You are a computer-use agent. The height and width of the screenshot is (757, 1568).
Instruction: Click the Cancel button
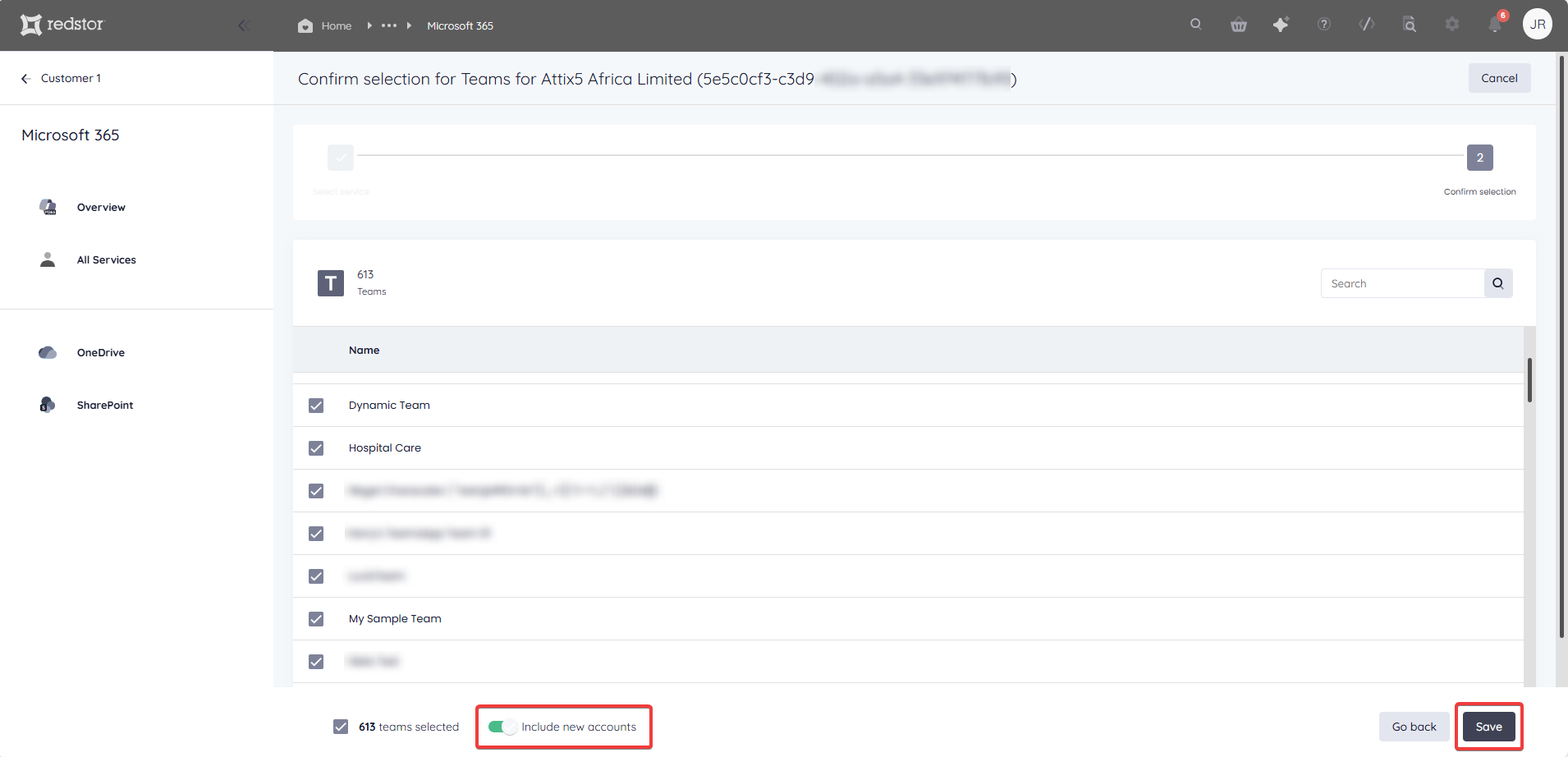[1499, 78]
